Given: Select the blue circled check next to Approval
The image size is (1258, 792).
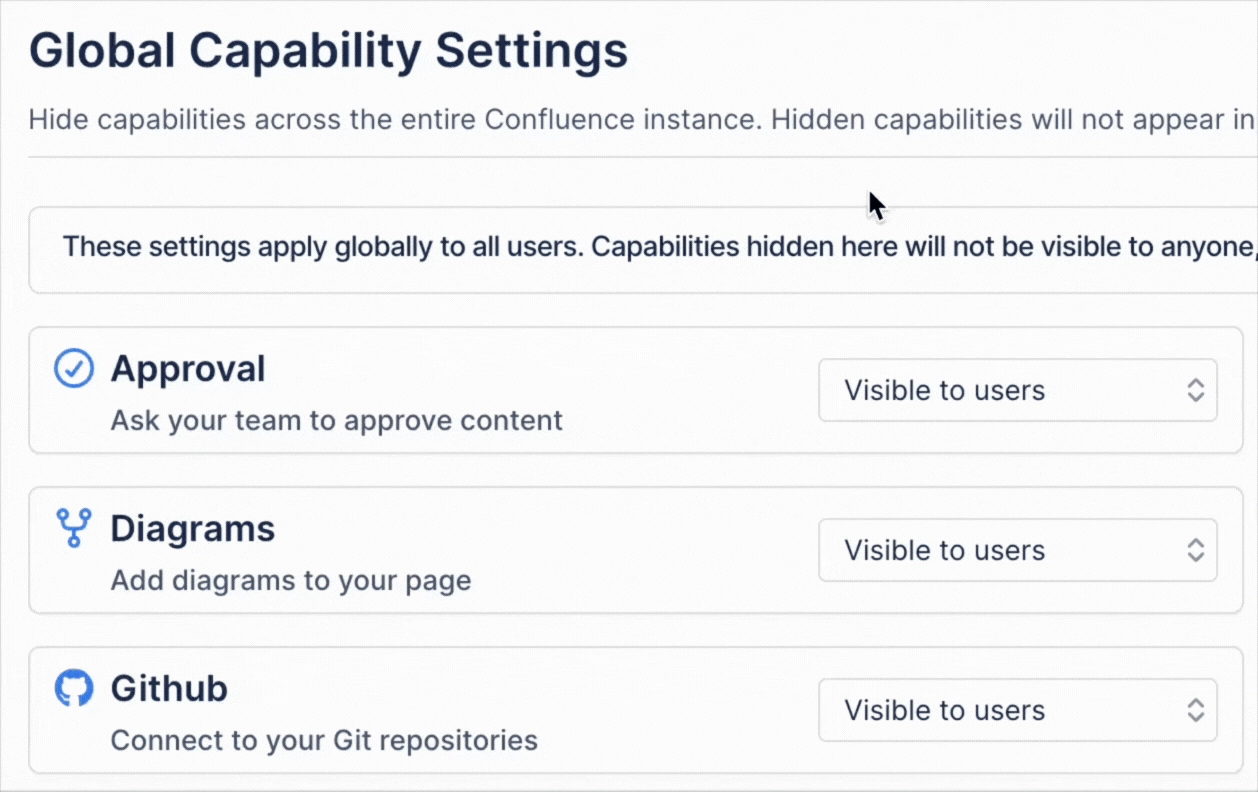Looking at the screenshot, I should (73, 368).
